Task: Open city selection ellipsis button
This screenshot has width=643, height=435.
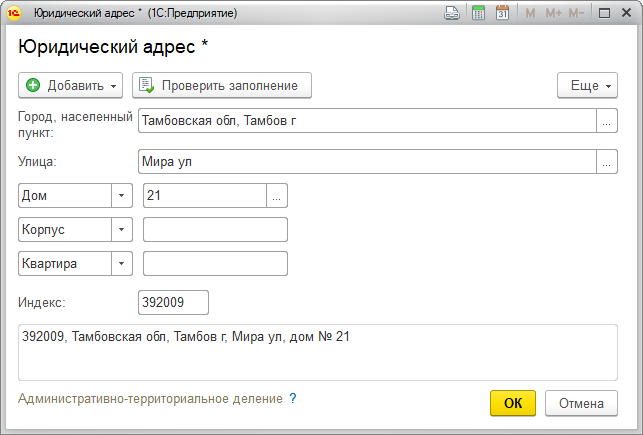Action: tap(607, 121)
